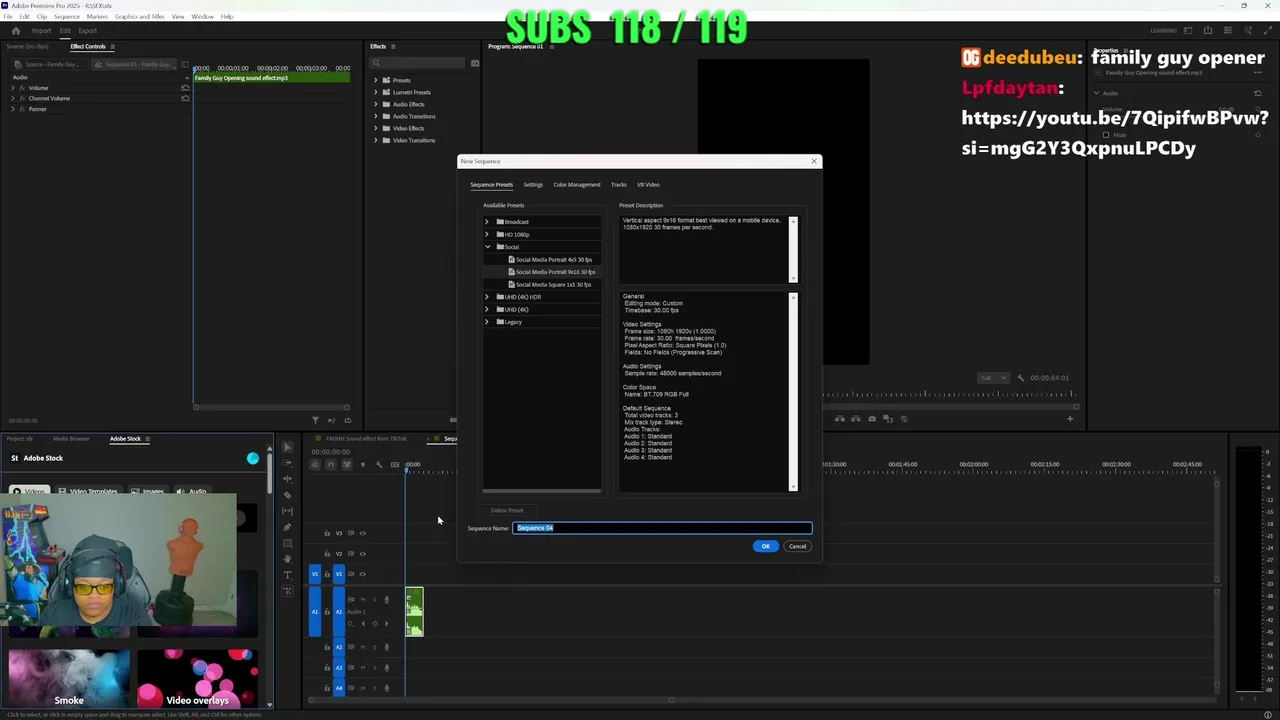Add a marker in the timeline

tap(363, 464)
